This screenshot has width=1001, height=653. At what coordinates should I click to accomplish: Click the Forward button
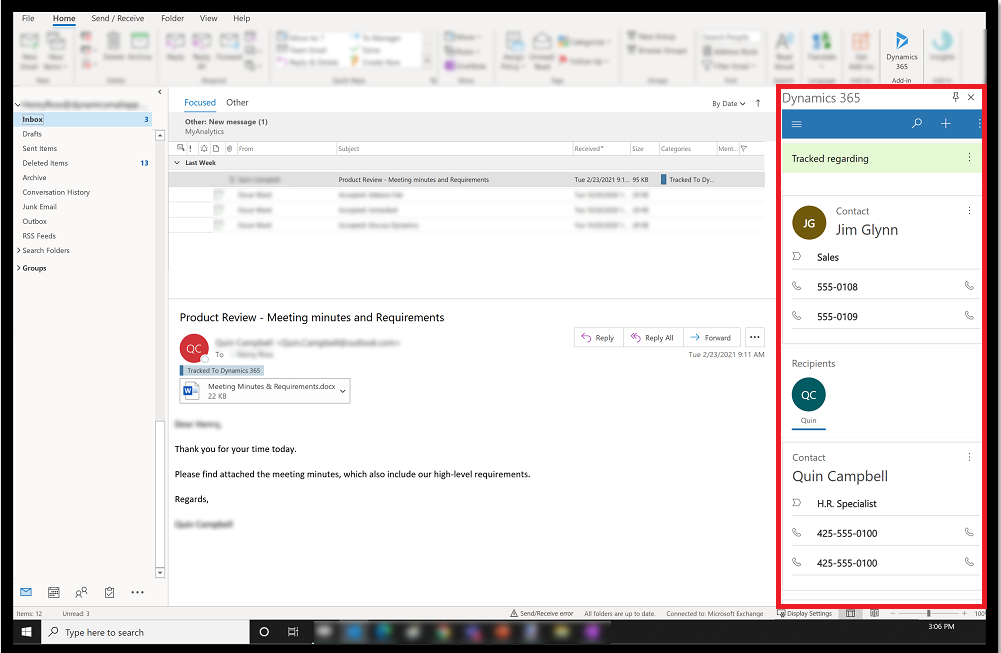click(x=710, y=337)
